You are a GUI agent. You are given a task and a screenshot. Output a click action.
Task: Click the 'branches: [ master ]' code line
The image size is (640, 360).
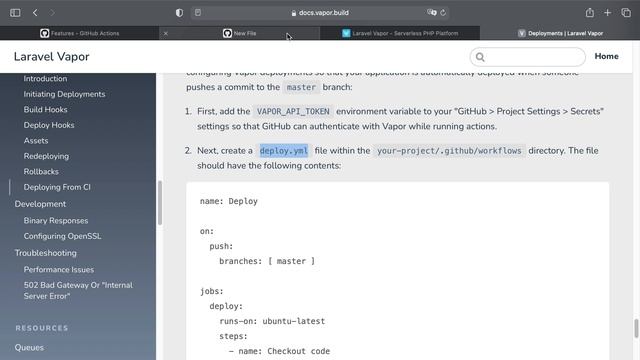[267, 261]
